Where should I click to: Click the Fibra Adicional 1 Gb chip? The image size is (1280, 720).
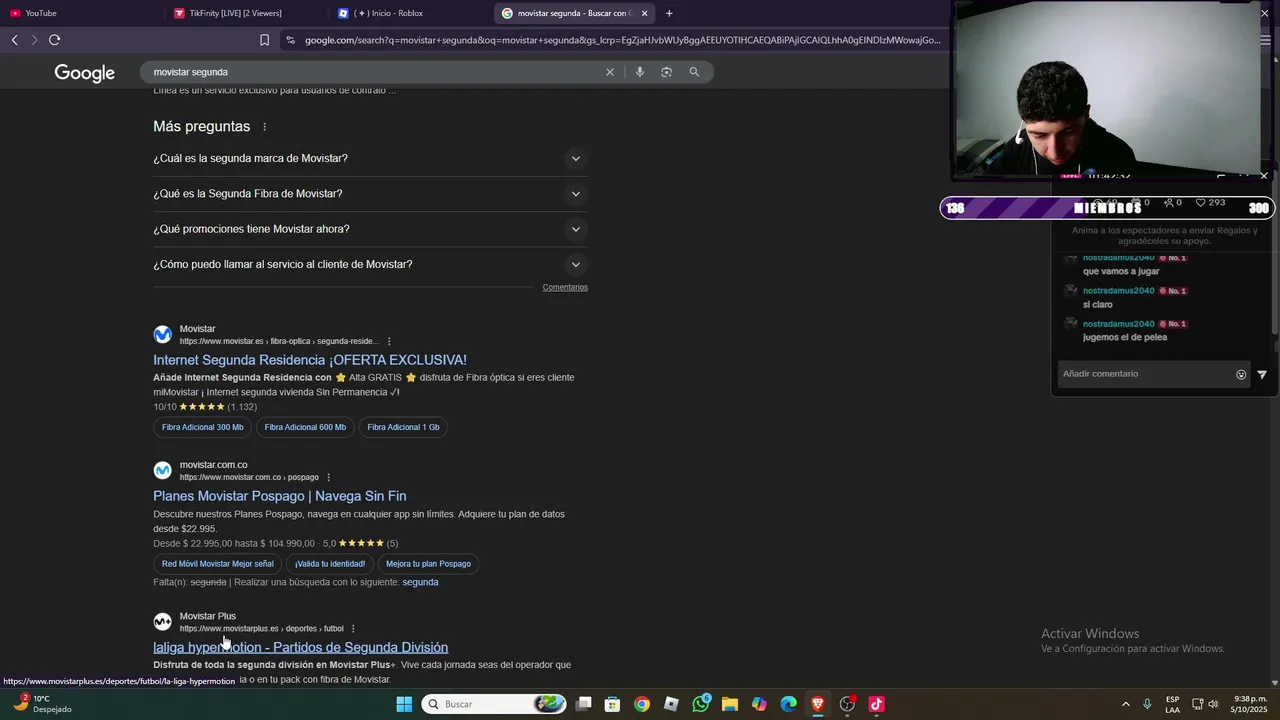403,427
